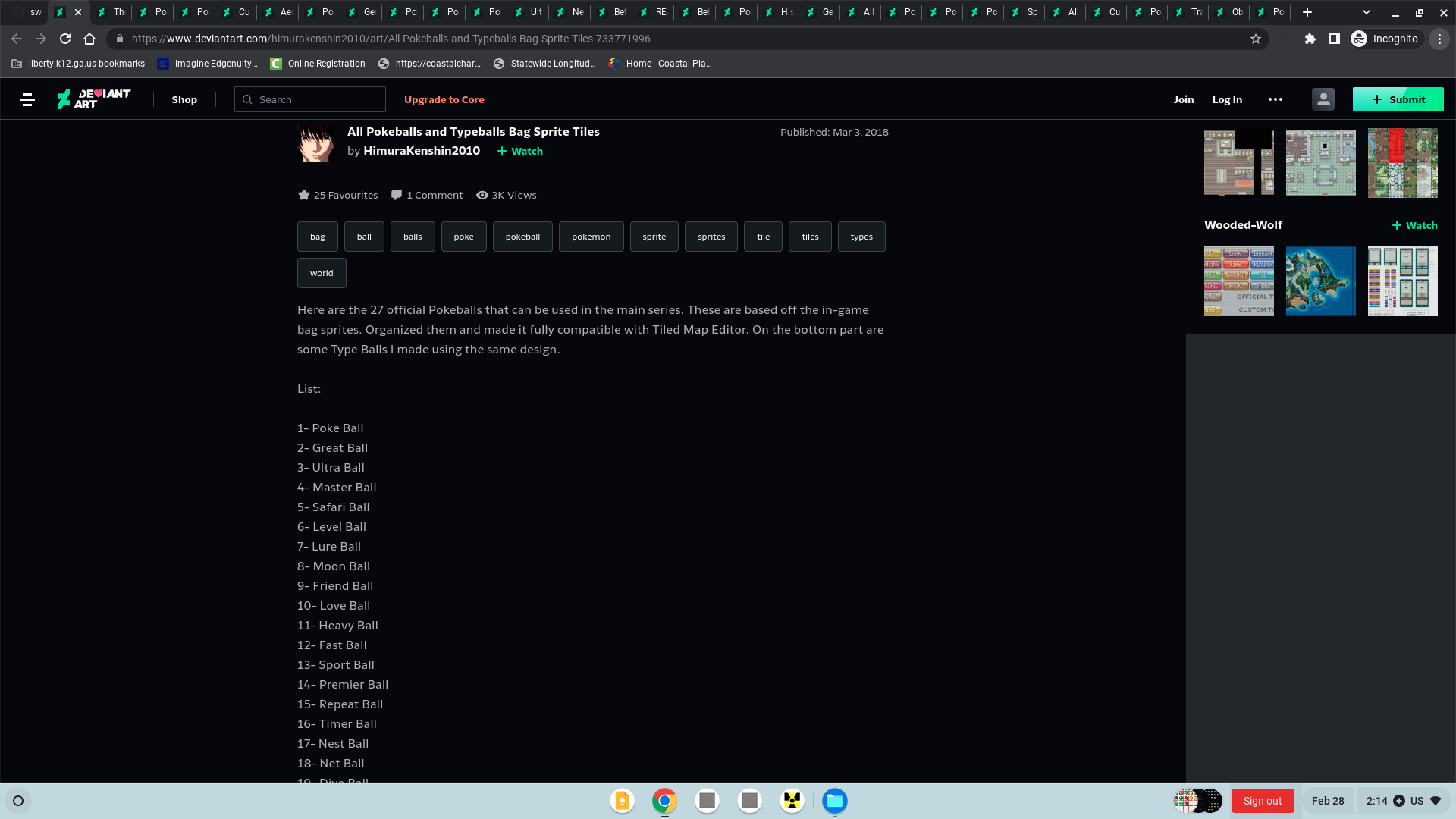Watch HimuraKenshin2010 via the Watch button

(x=520, y=151)
